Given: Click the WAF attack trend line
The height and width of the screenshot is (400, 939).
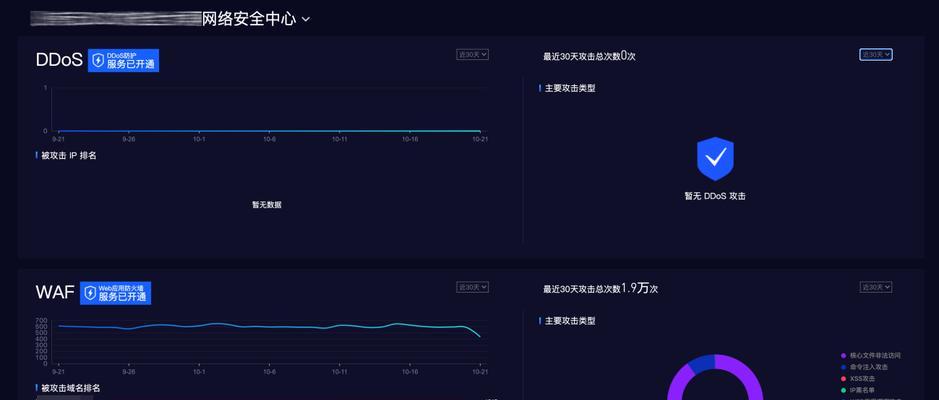Looking at the screenshot, I should [269, 326].
